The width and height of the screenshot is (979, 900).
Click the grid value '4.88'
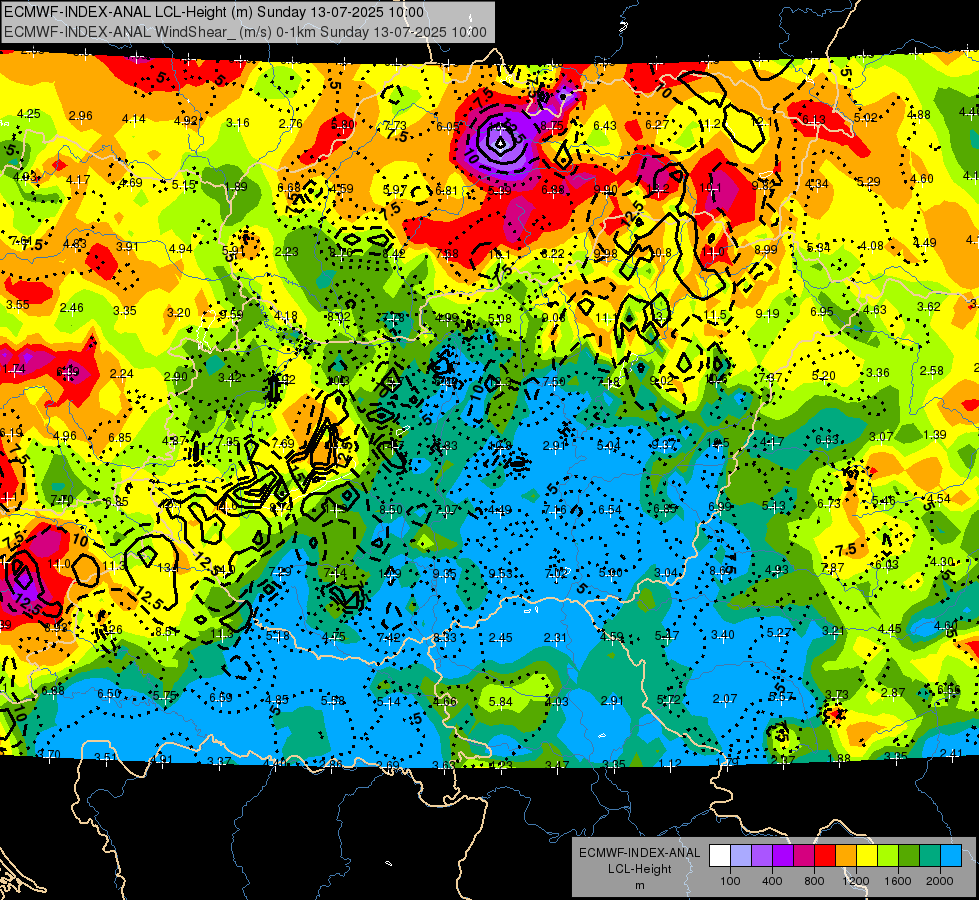918,114
